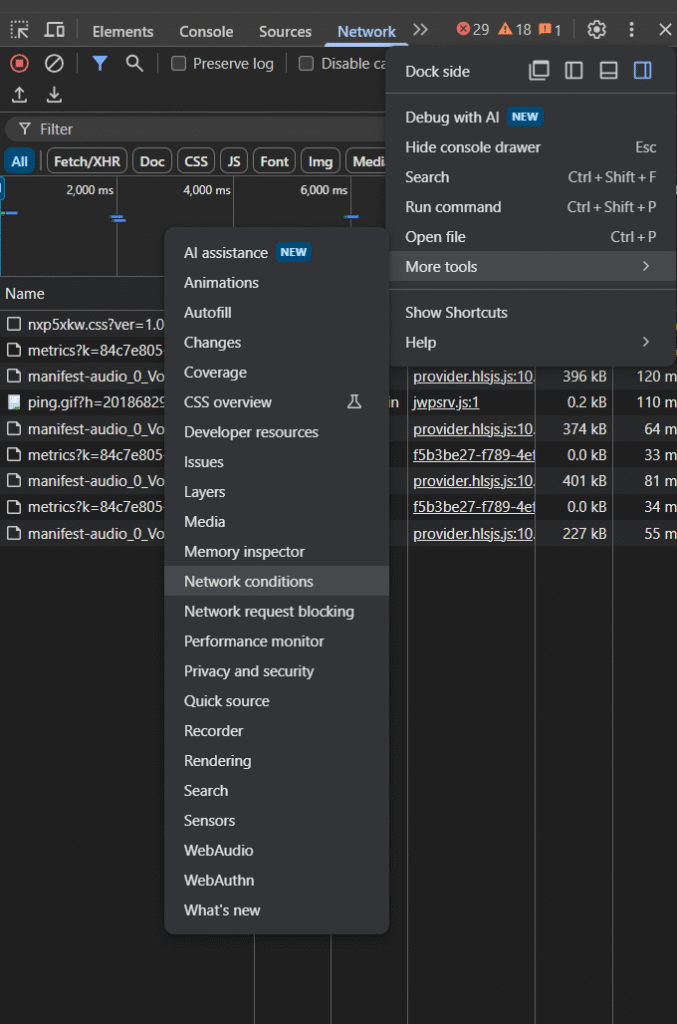This screenshot has height=1024, width=677.
Task: Open network search magnifier icon
Action: click(x=134, y=63)
